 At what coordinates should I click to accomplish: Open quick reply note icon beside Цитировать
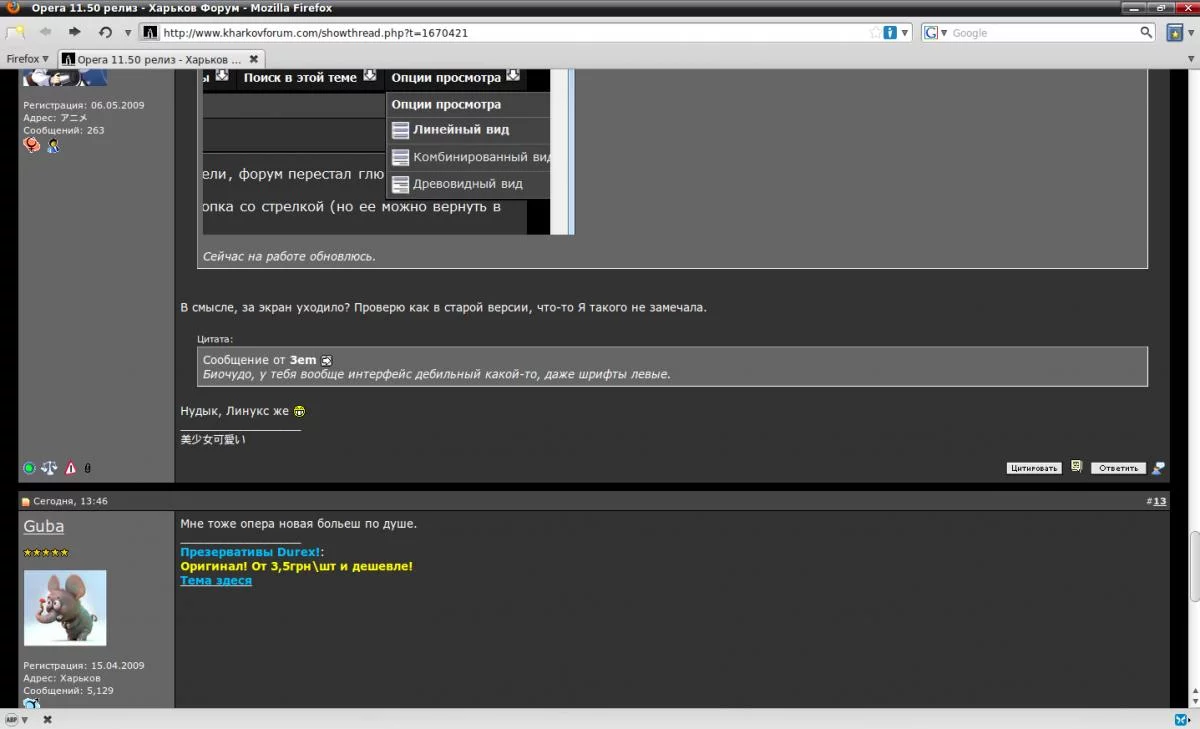[1076, 466]
